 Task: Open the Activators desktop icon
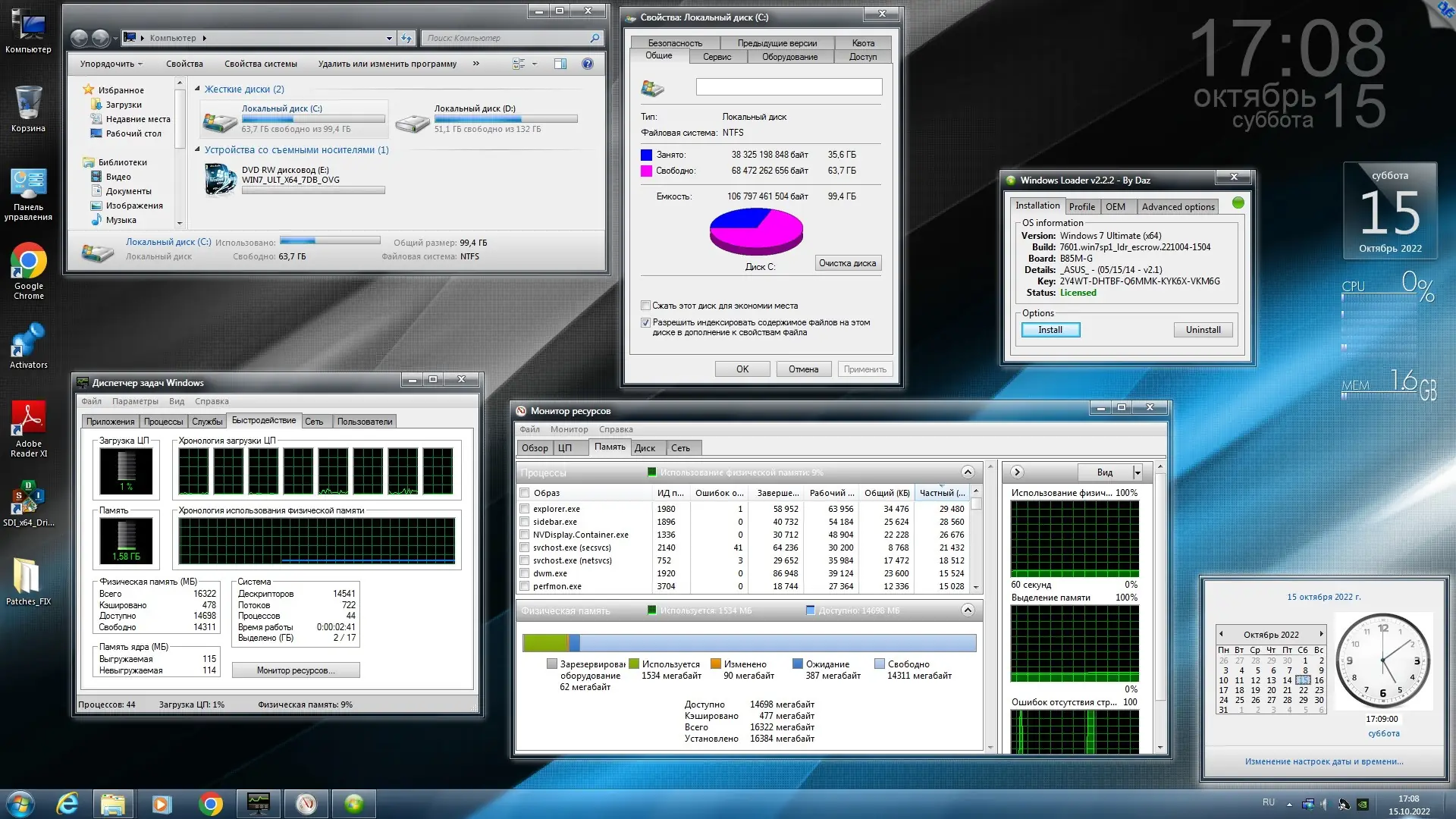[29, 341]
